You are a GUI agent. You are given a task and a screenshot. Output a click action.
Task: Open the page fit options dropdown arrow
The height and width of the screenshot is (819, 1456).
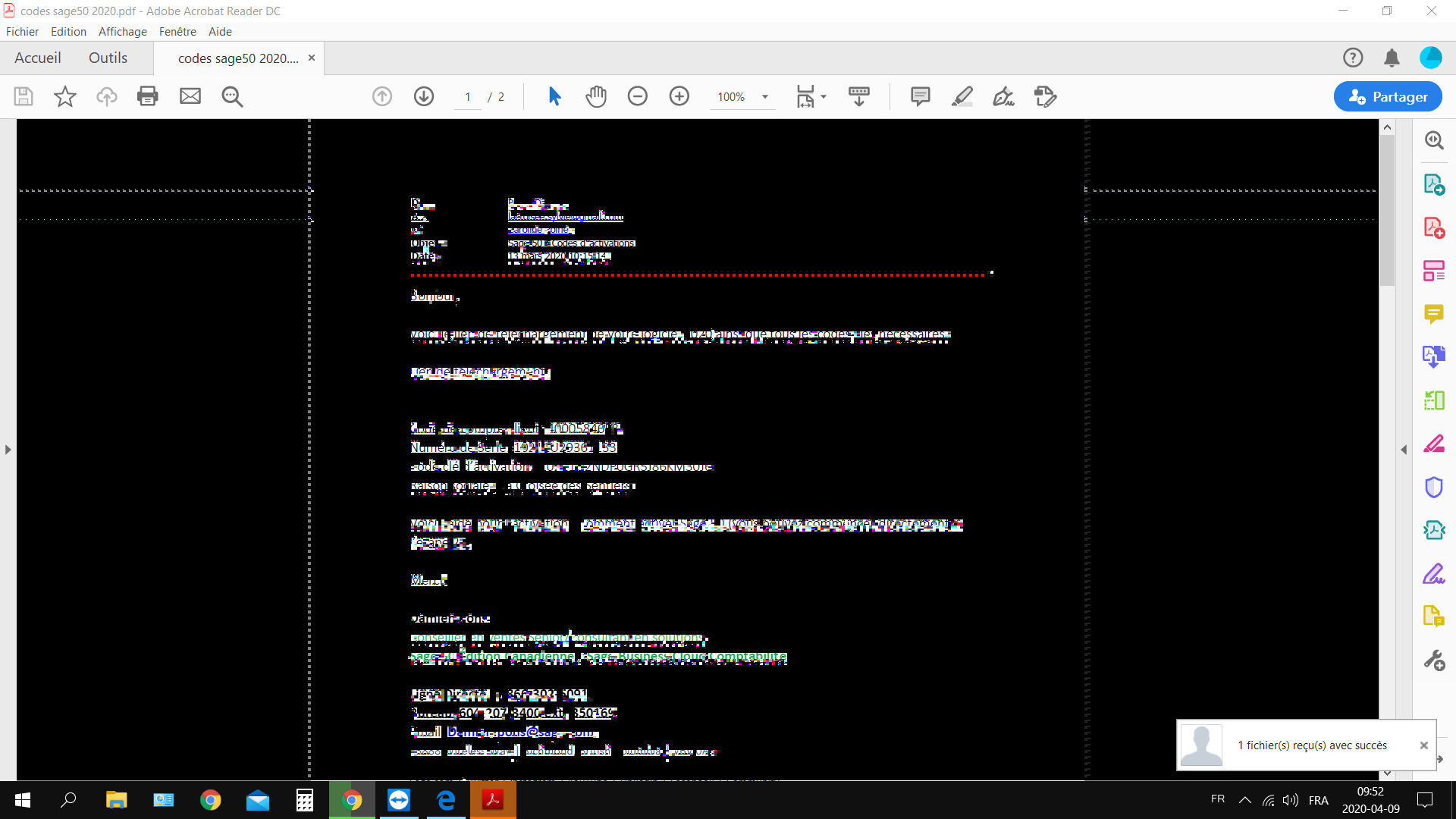coord(823,96)
